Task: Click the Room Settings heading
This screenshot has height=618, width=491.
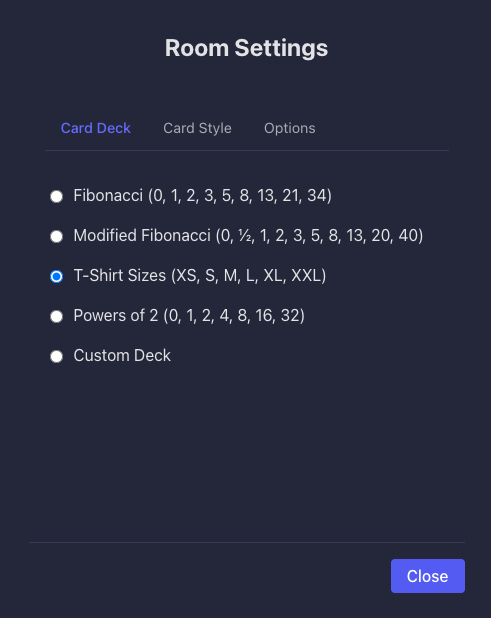Action: [x=246, y=48]
